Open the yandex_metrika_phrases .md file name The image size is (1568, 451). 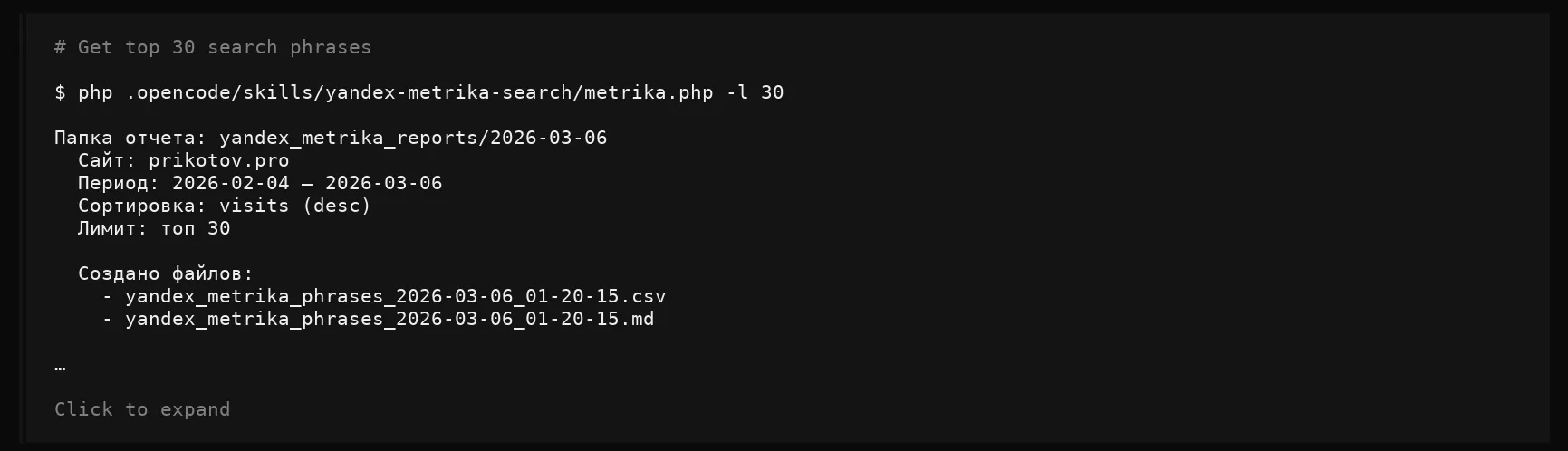pyautogui.click(x=390, y=319)
